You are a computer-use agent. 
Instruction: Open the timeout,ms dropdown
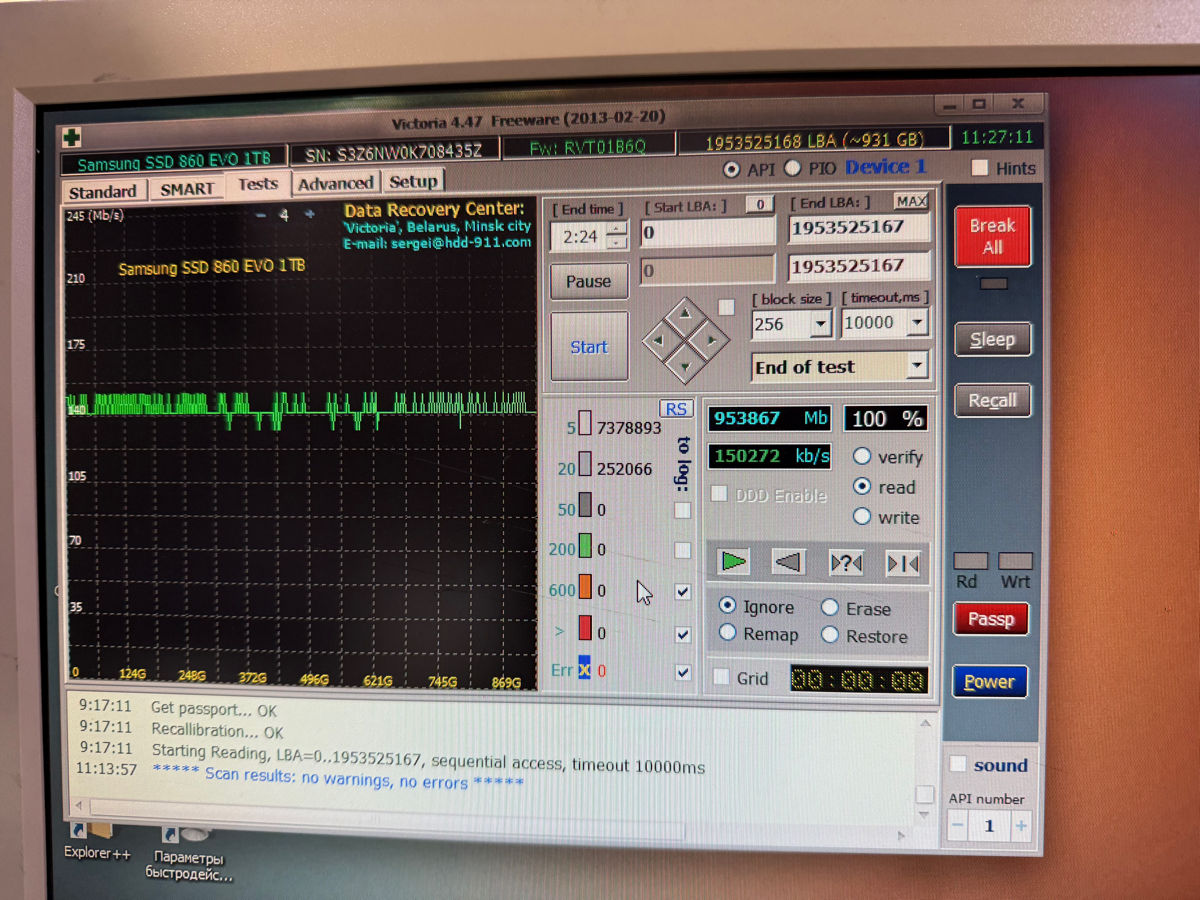[x=916, y=323]
